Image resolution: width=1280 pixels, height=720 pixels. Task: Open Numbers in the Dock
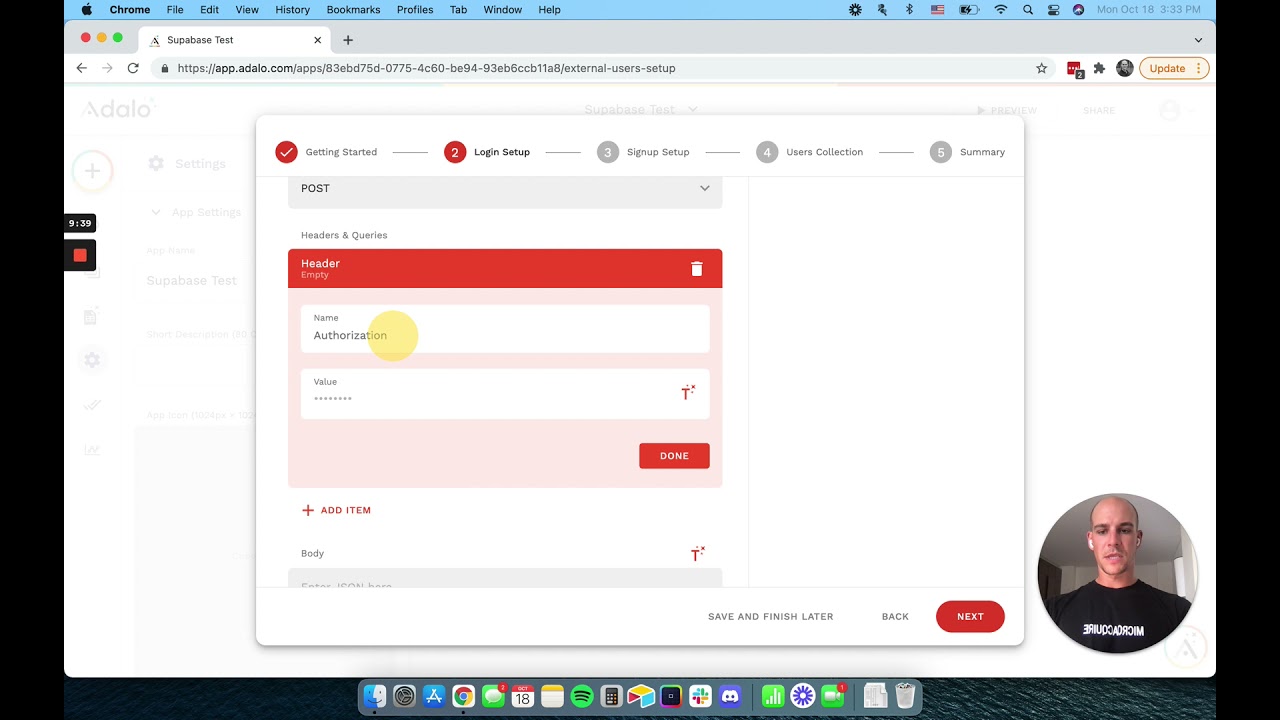[x=773, y=696]
